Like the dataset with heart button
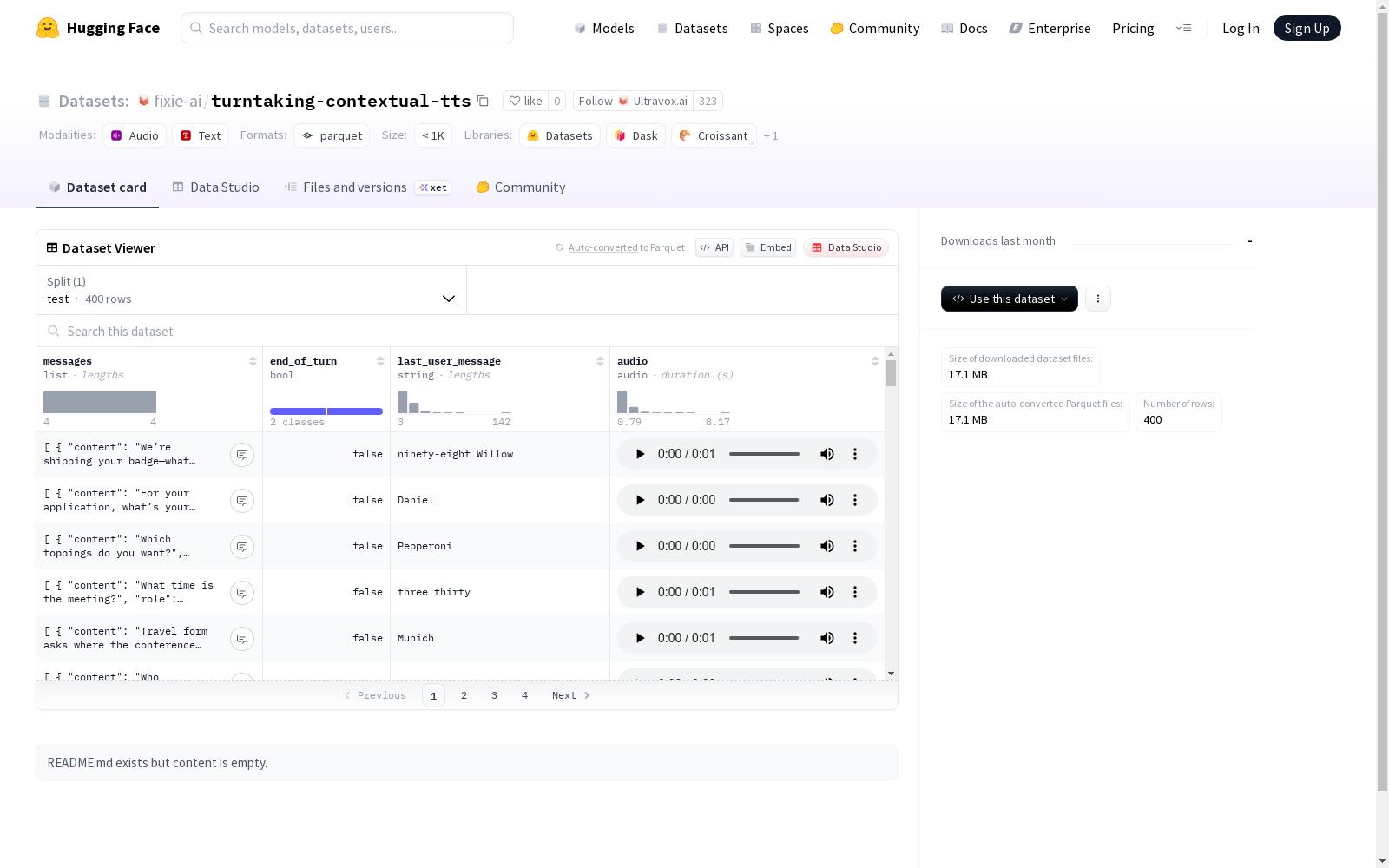Screen dimensions: 1389x868 [x=525, y=101]
